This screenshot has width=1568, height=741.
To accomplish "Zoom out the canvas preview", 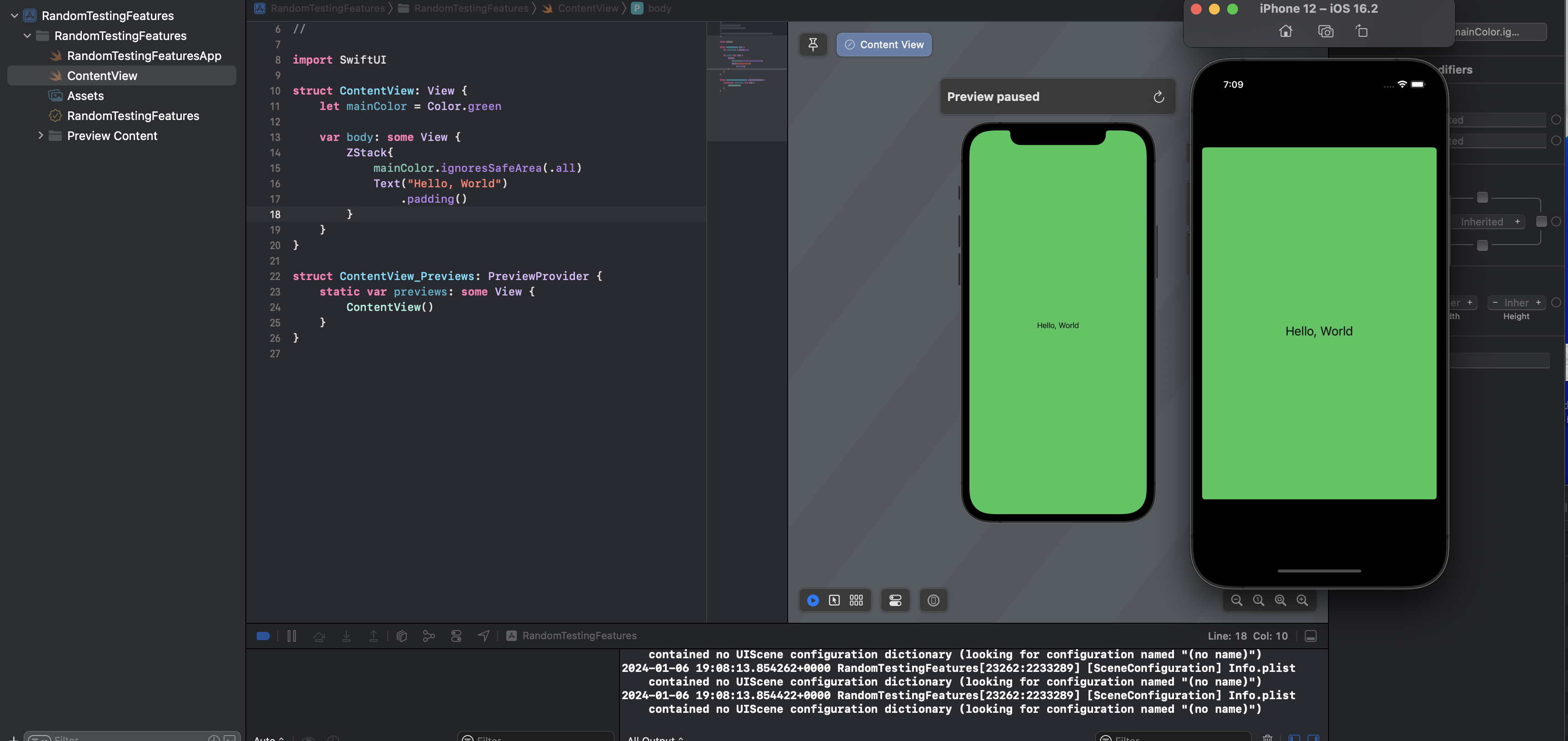I will click(x=1236, y=601).
